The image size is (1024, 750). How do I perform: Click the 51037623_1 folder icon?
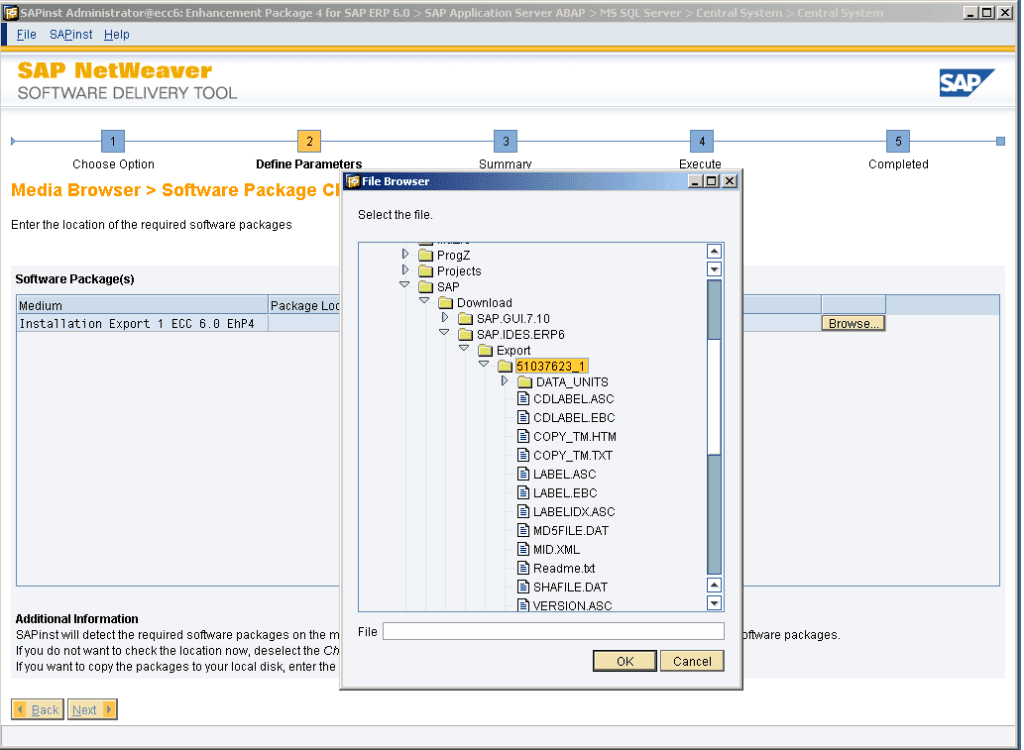[505, 366]
